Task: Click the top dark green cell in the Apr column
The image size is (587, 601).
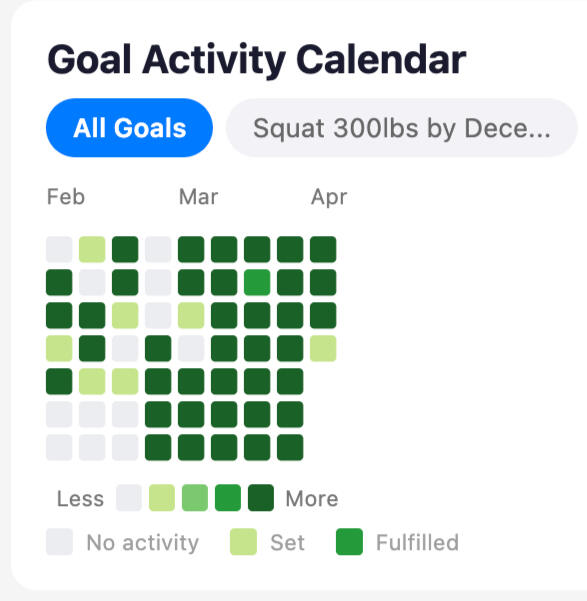Action: (323, 250)
